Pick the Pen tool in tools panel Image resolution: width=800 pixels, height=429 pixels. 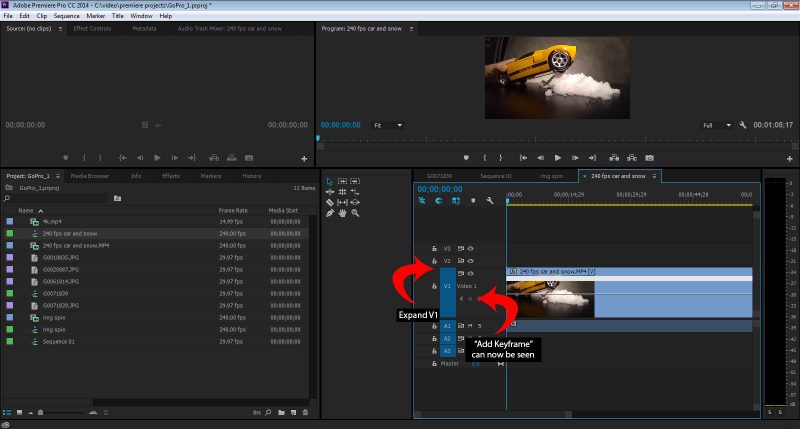330,213
